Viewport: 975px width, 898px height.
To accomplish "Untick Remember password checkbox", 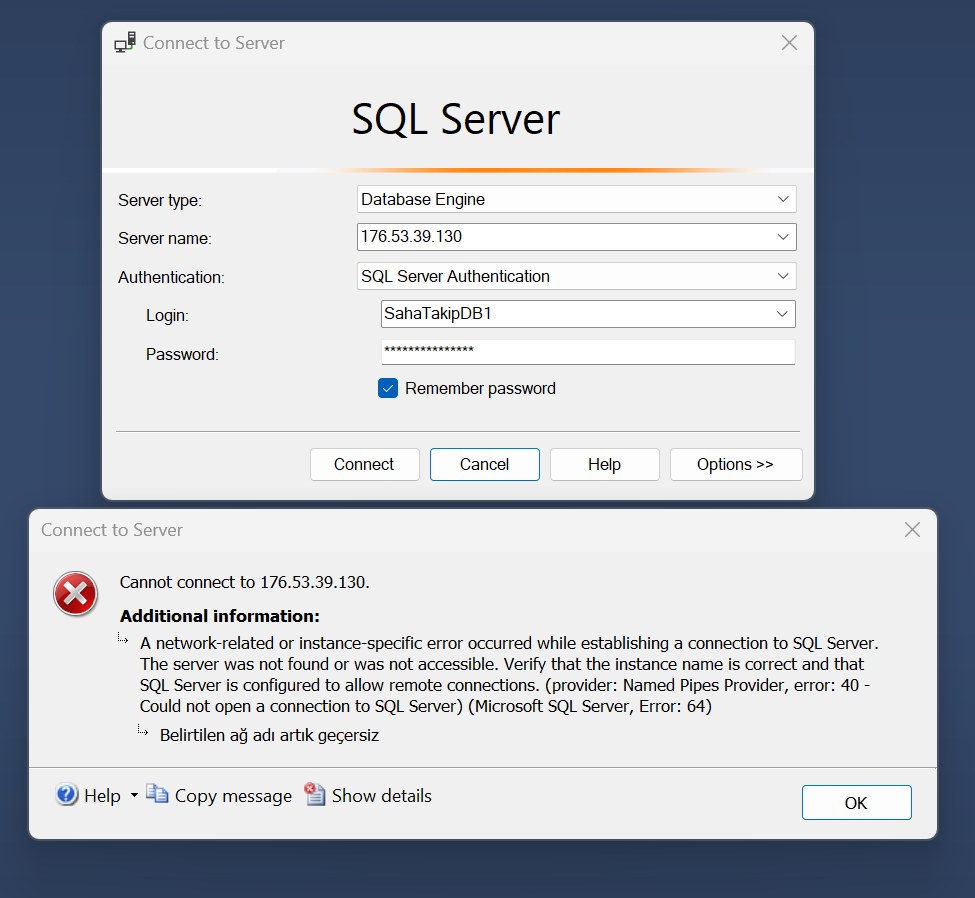I will pyautogui.click(x=388, y=388).
